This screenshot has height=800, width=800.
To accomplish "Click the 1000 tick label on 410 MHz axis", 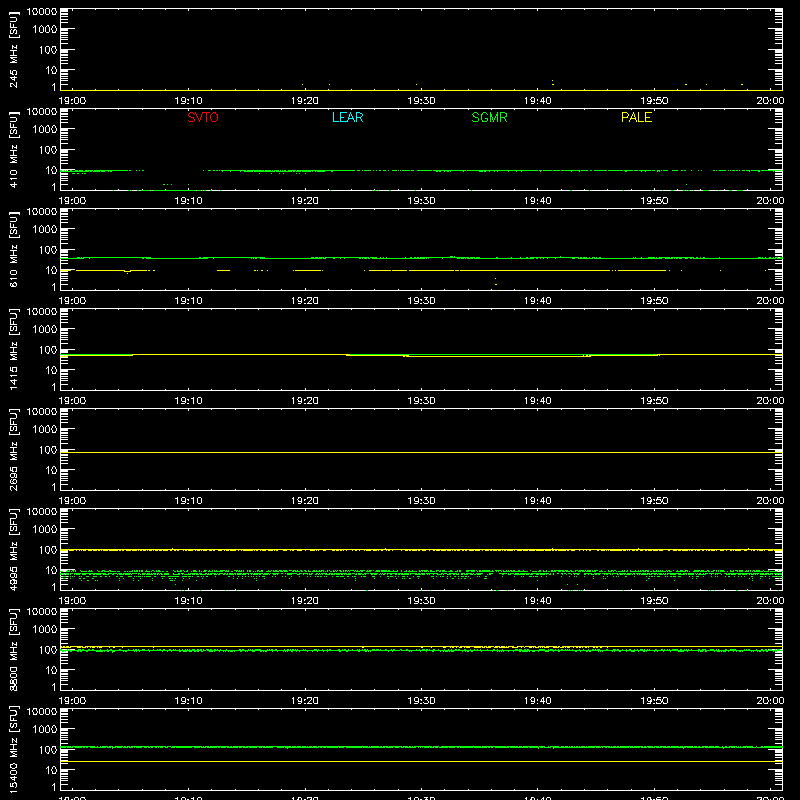I will coord(44,130).
